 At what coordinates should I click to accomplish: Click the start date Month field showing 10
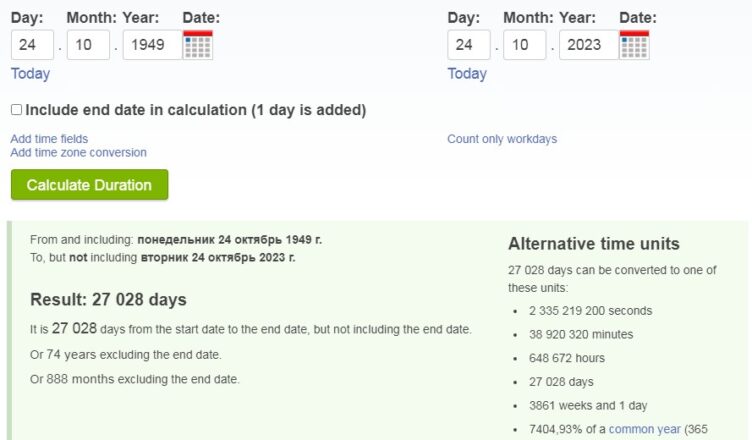pyautogui.click(x=88, y=45)
